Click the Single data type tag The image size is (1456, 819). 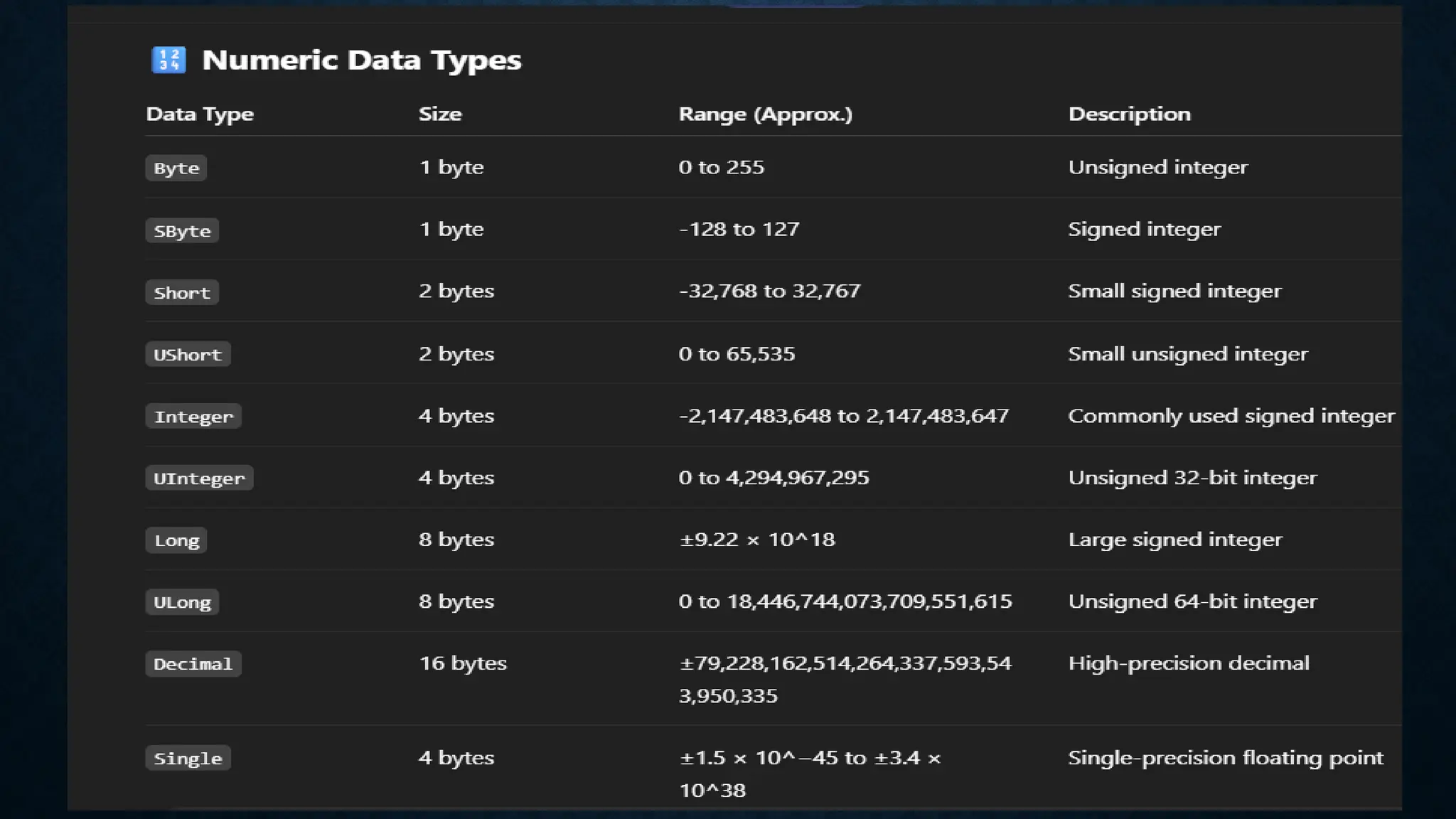[x=188, y=759]
